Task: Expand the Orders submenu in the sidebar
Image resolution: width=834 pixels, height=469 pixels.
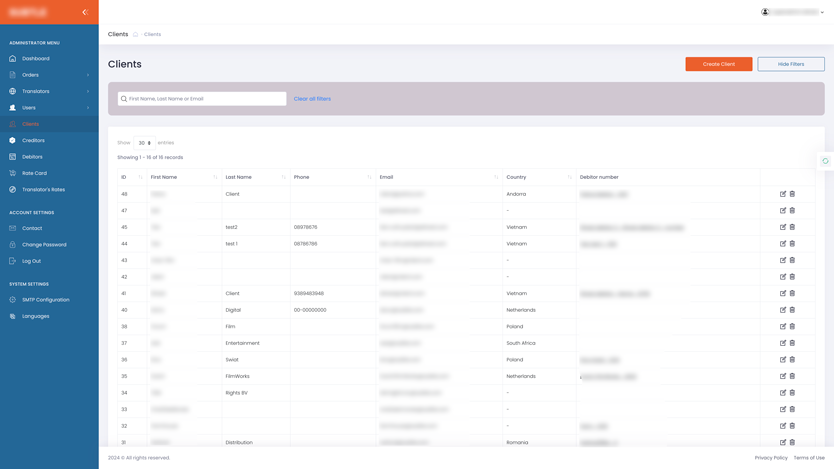Action: 49,75
